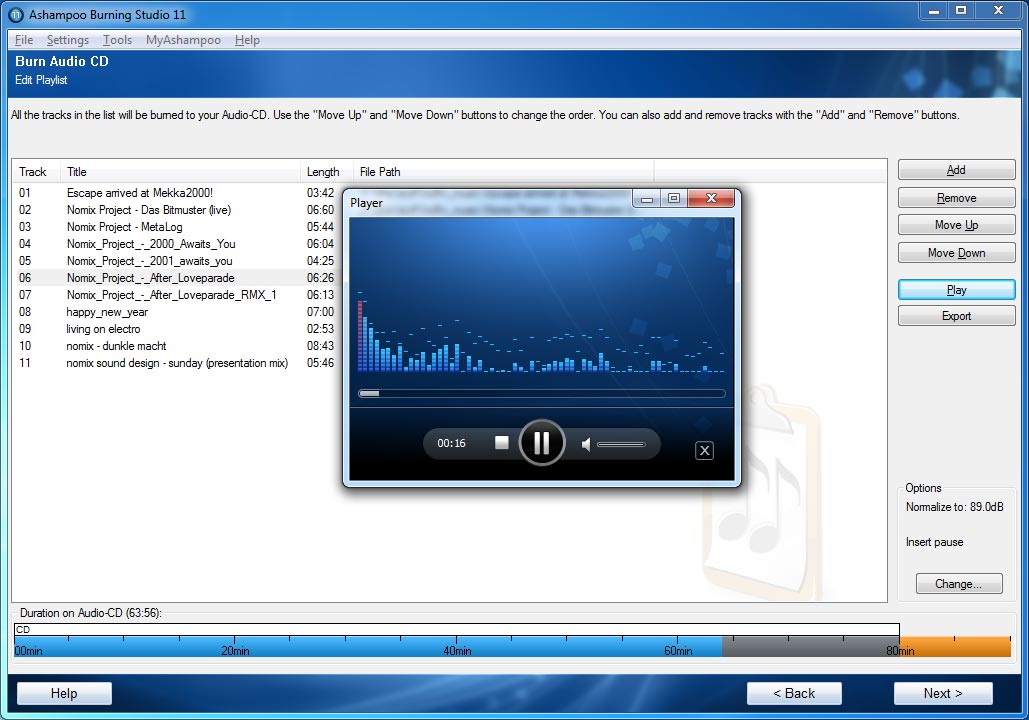Click the "08:43" length value
Viewport: 1029px width, 720px height.
[x=320, y=347]
